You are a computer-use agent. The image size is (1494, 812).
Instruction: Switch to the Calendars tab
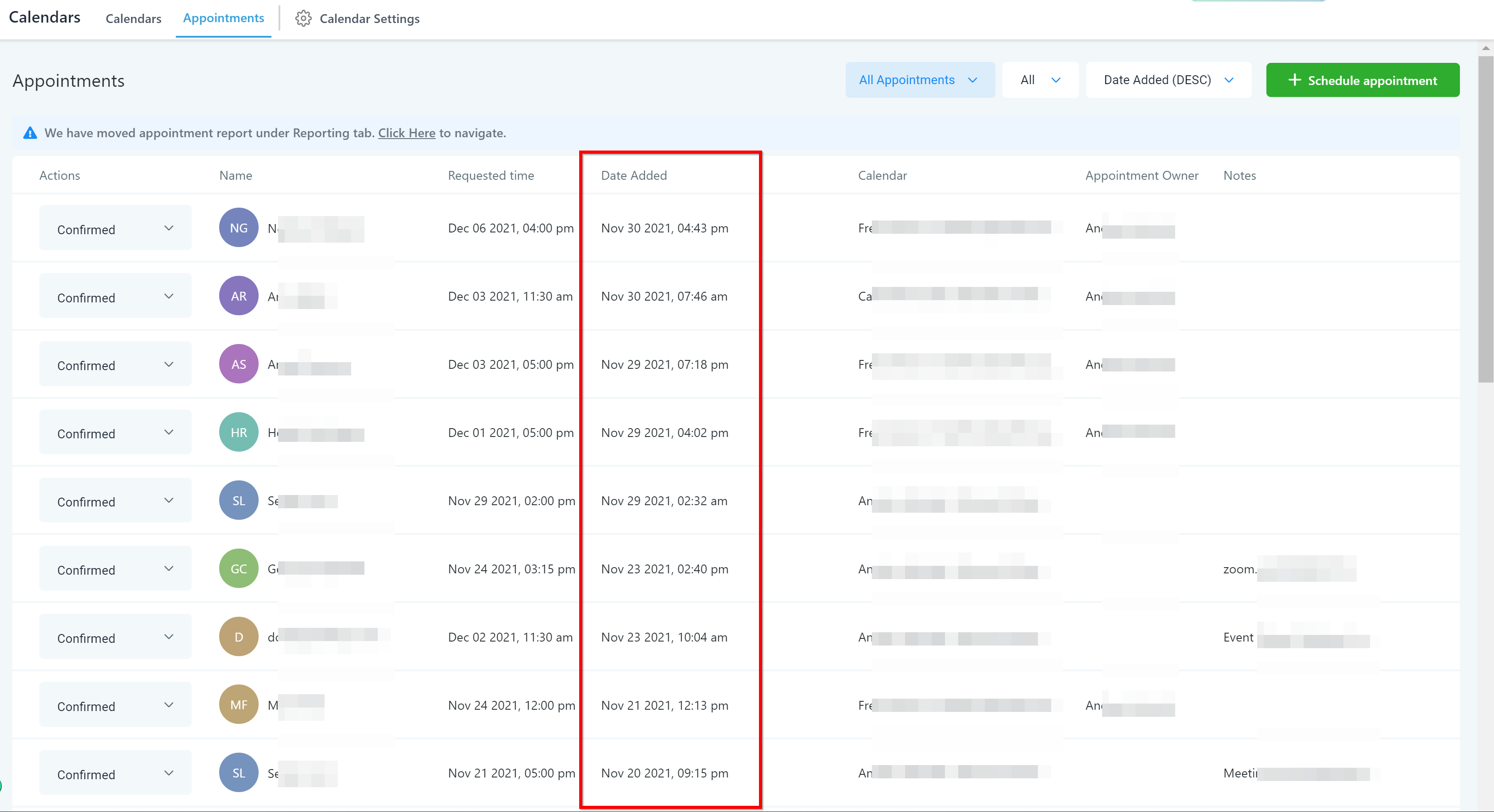click(133, 19)
